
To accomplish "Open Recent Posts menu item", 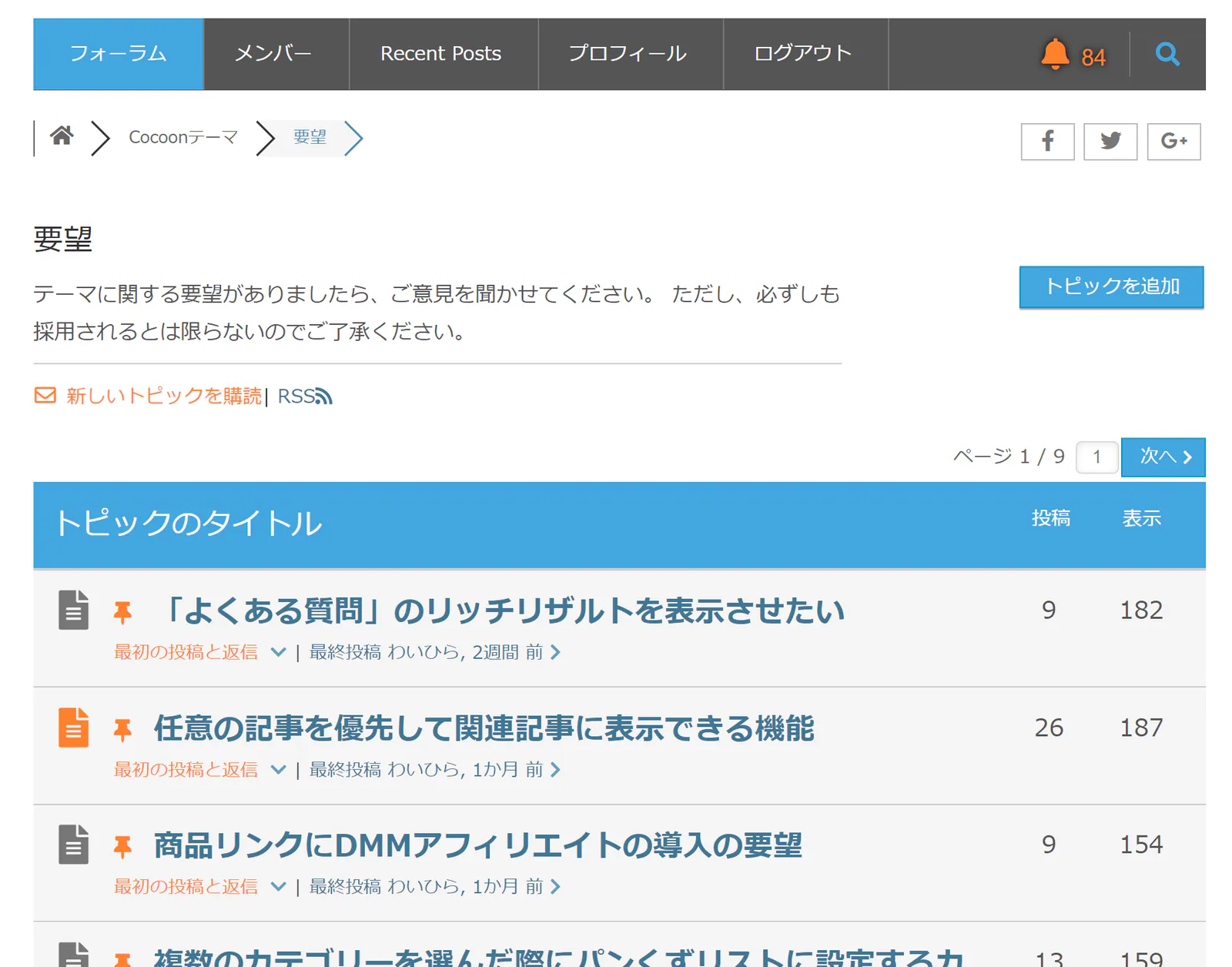I will point(444,54).
